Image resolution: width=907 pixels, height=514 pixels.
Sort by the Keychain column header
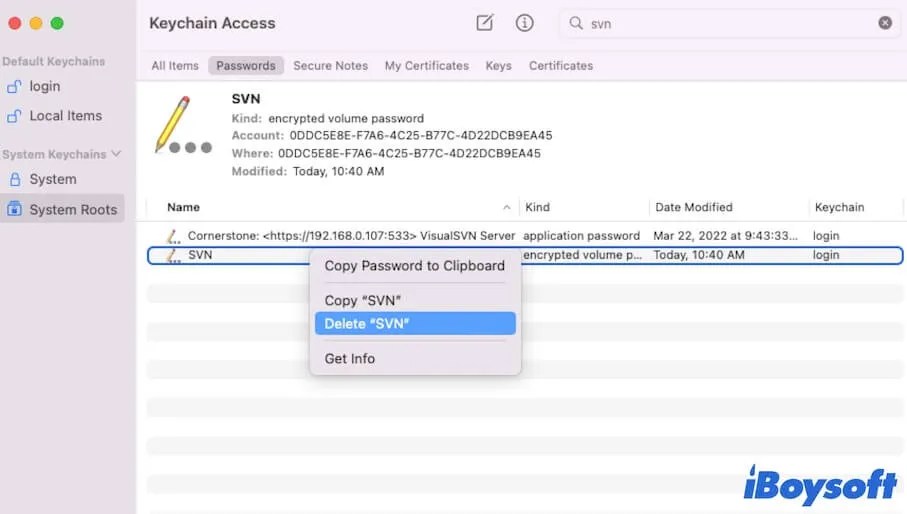839,207
